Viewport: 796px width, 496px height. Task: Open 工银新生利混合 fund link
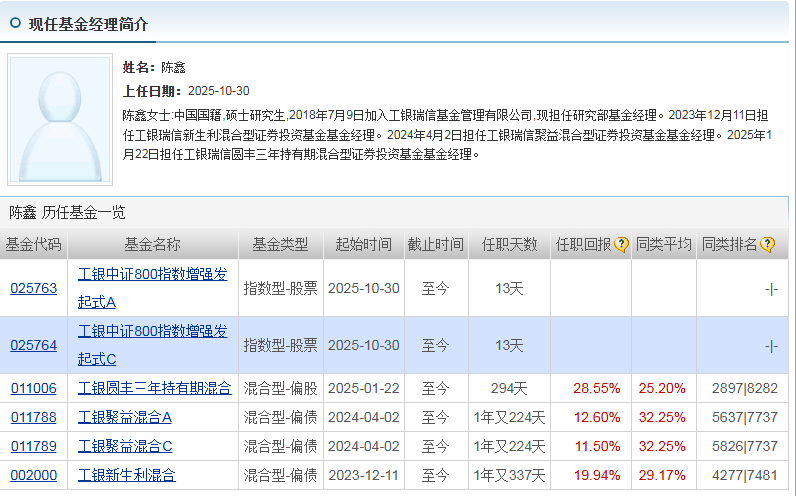point(127,475)
